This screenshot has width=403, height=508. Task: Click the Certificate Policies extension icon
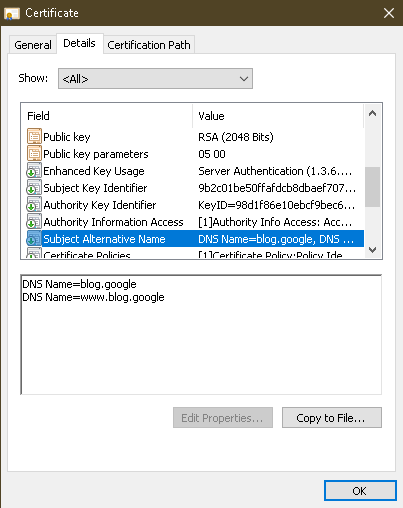pos(34,253)
